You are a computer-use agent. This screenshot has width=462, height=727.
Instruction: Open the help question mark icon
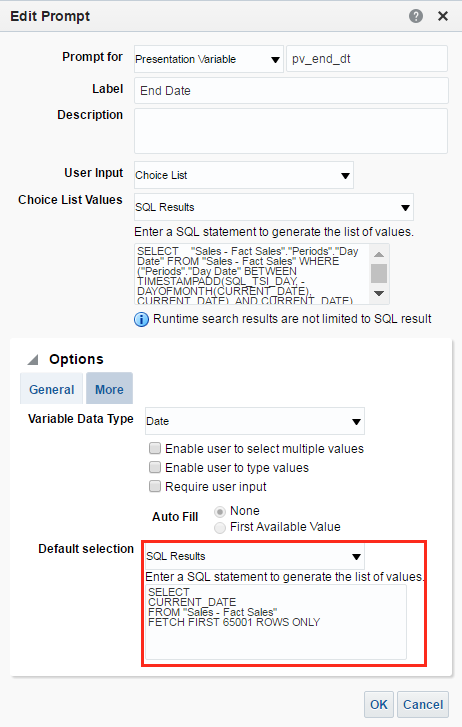click(416, 16)
